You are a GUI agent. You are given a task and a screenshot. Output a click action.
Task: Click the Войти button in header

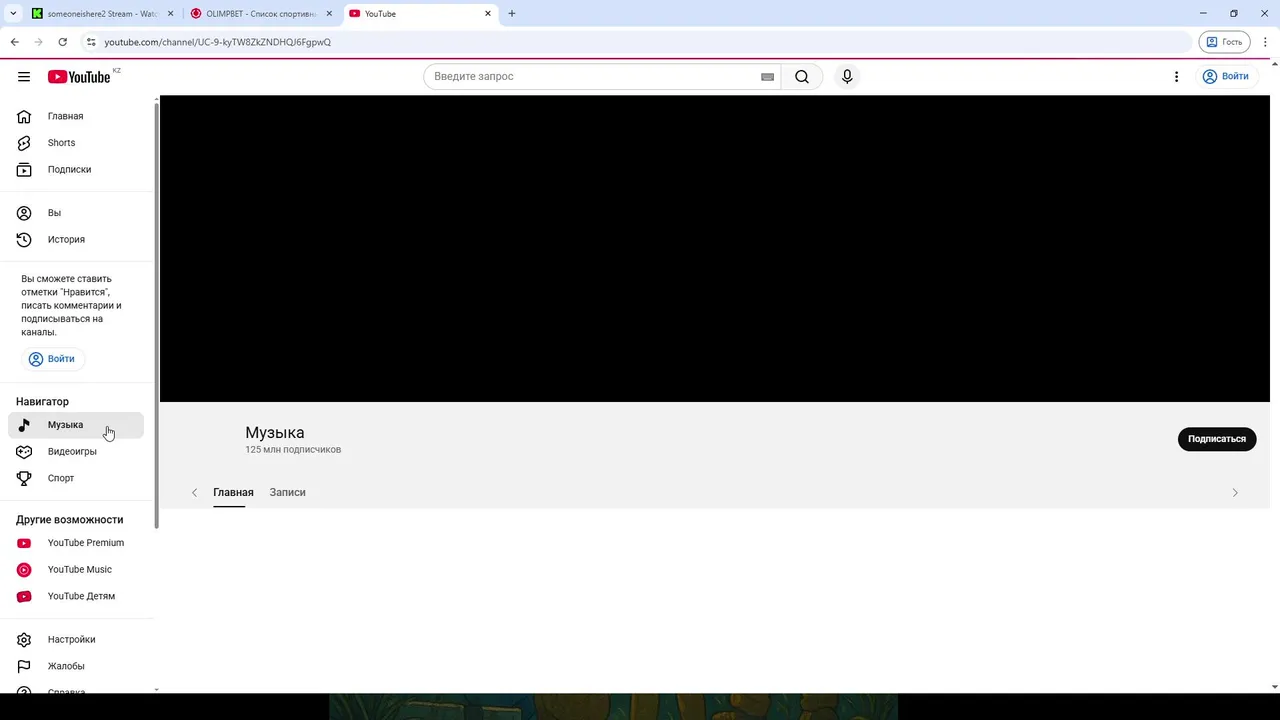pos(1226,77)
